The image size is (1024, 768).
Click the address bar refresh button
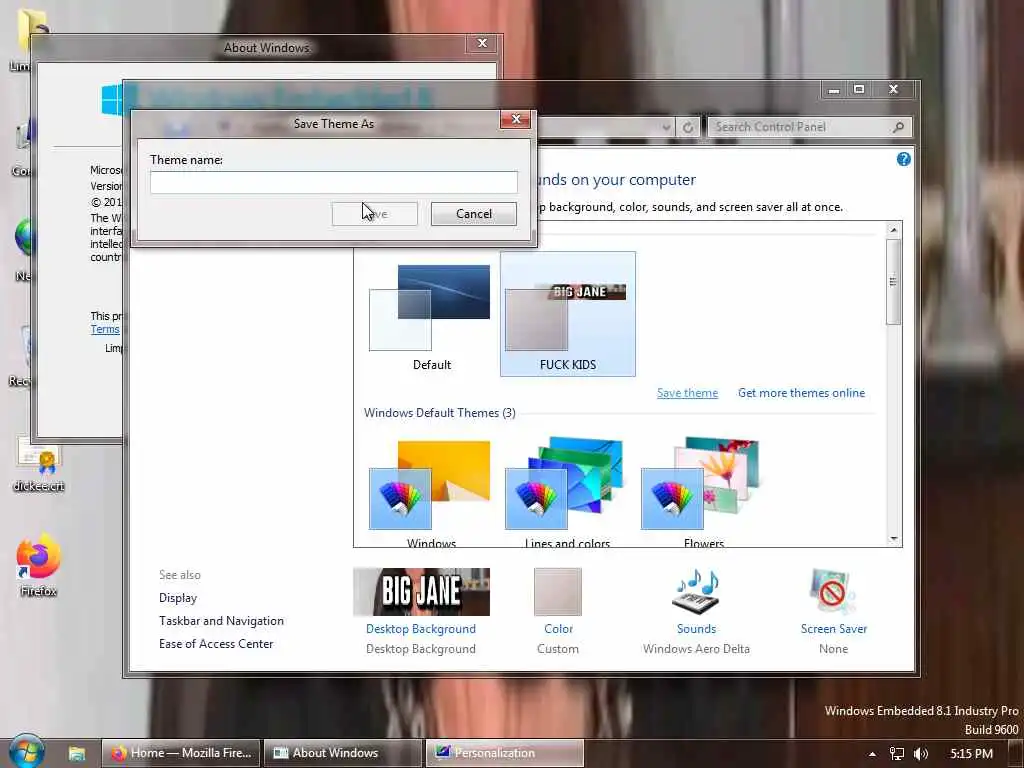(688, 127)
